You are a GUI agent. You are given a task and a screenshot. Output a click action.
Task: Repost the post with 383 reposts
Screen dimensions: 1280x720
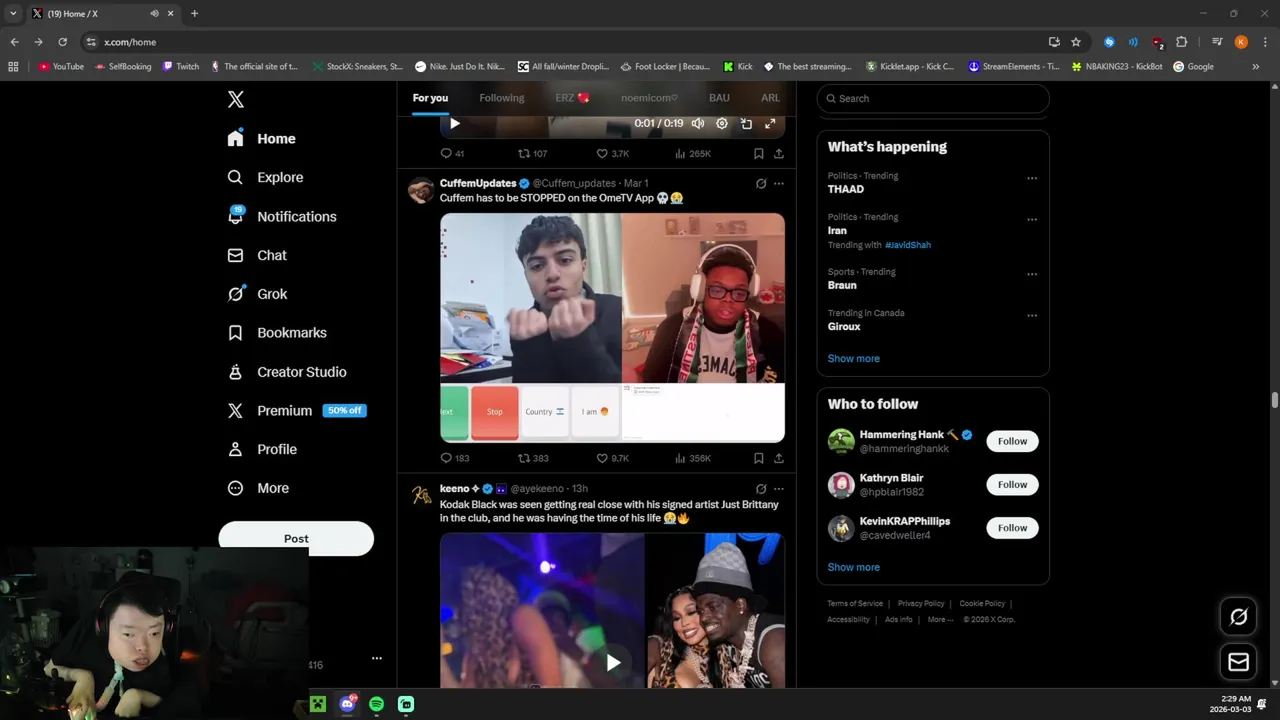coord(533,458)
